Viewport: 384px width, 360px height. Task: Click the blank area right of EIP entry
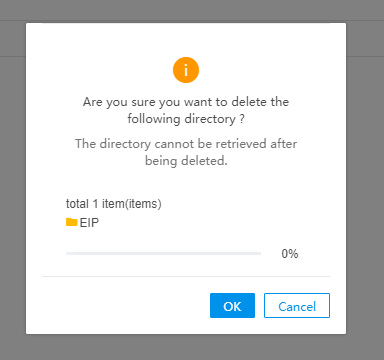point(213,223)
